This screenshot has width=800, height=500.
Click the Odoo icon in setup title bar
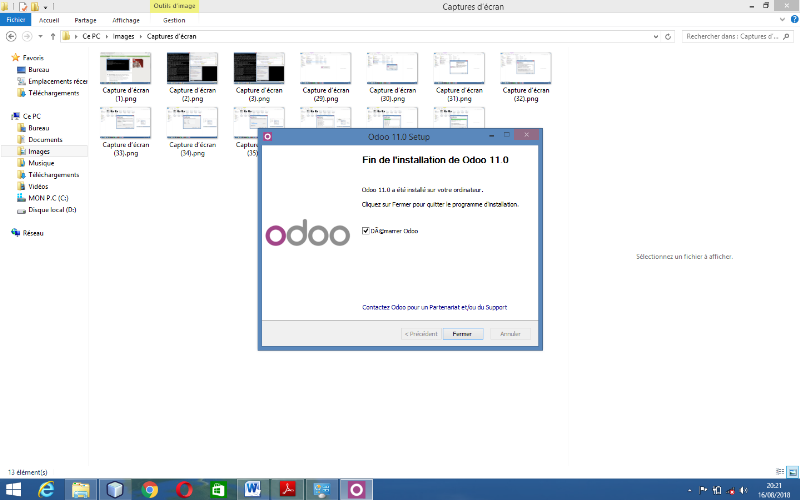267,136
